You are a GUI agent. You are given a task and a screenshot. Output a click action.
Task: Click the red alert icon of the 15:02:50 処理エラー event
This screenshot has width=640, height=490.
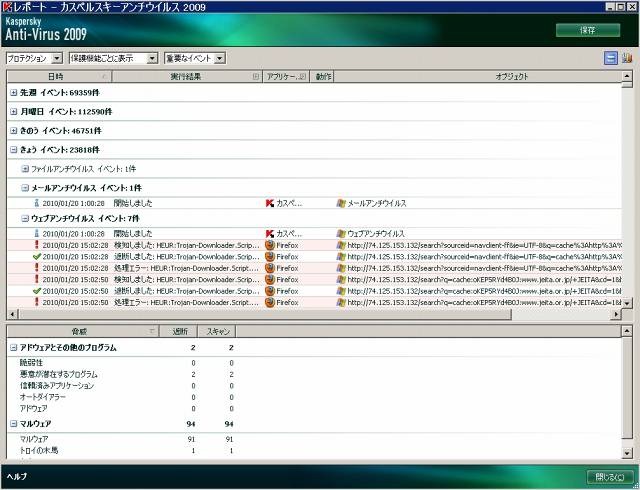(37, 302)
